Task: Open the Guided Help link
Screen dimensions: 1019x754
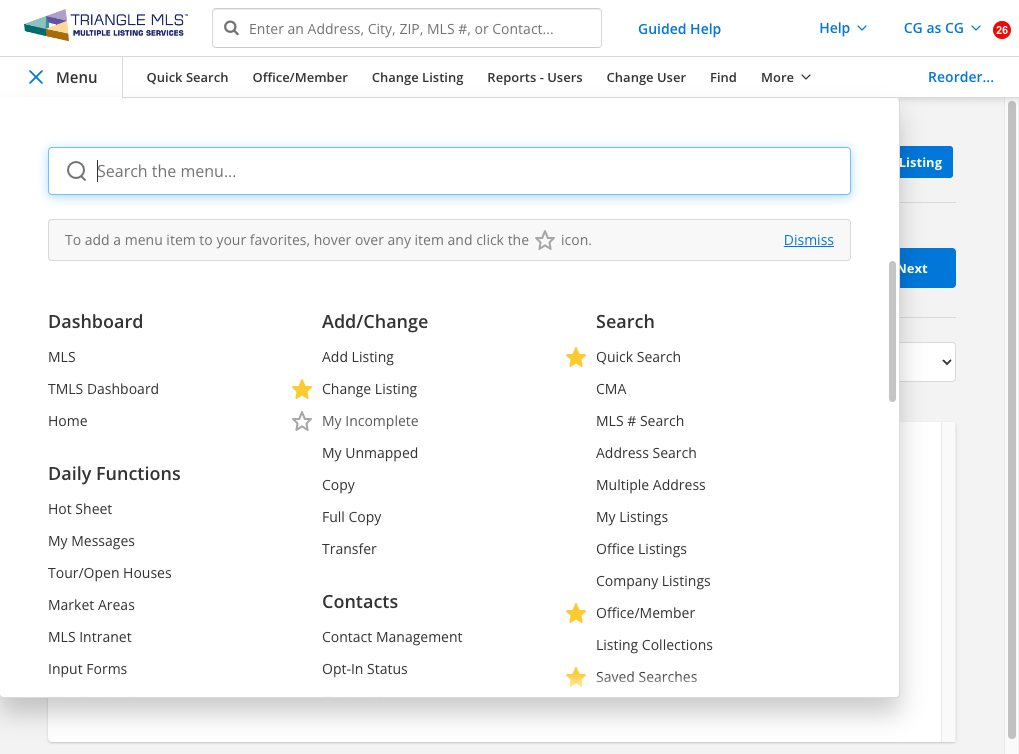Action: [x=679, y=29]
